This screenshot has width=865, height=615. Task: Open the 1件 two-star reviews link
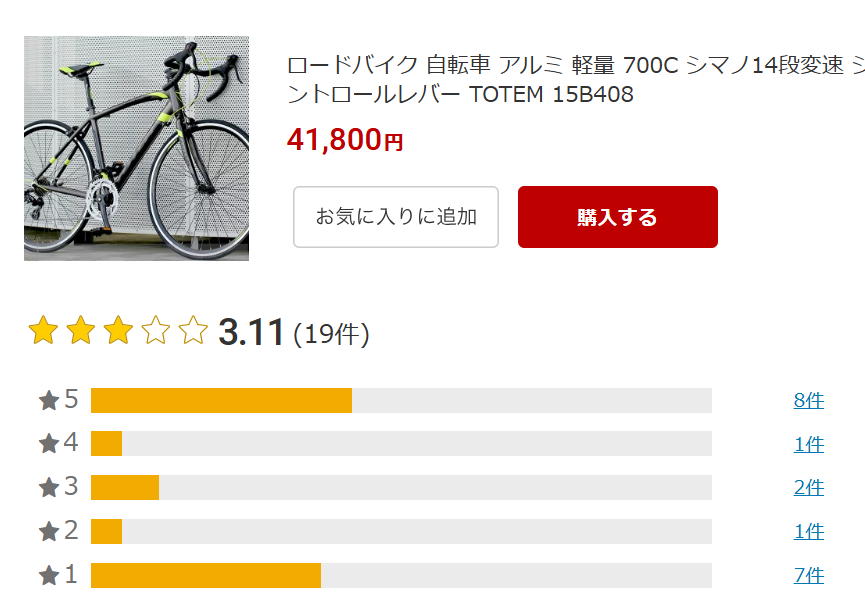809,532
